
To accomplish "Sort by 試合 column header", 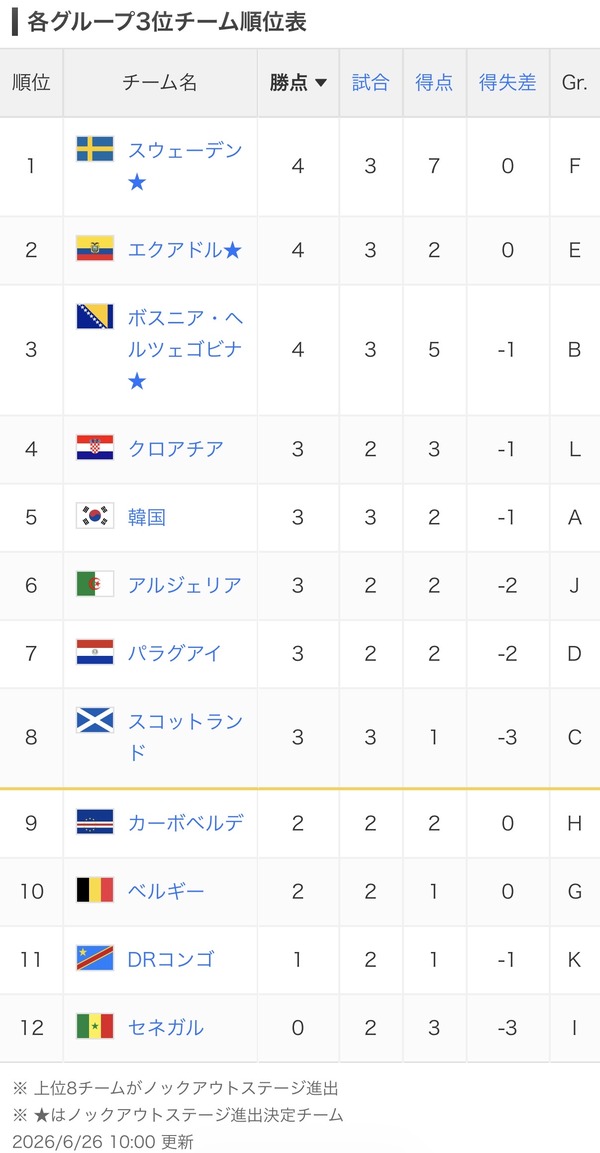I will point(370,82).
